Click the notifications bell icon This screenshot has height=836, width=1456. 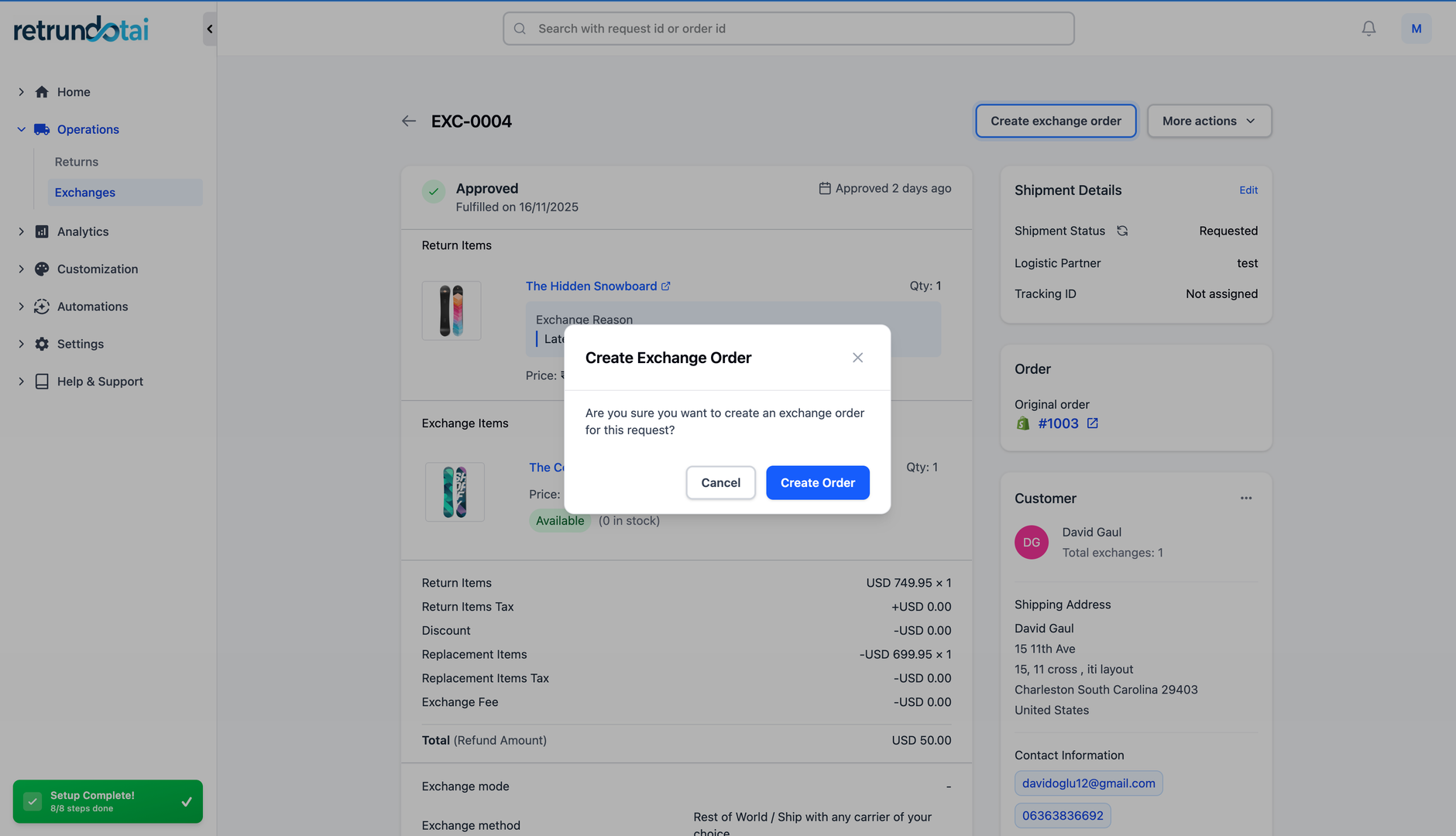coord(1368,29)
